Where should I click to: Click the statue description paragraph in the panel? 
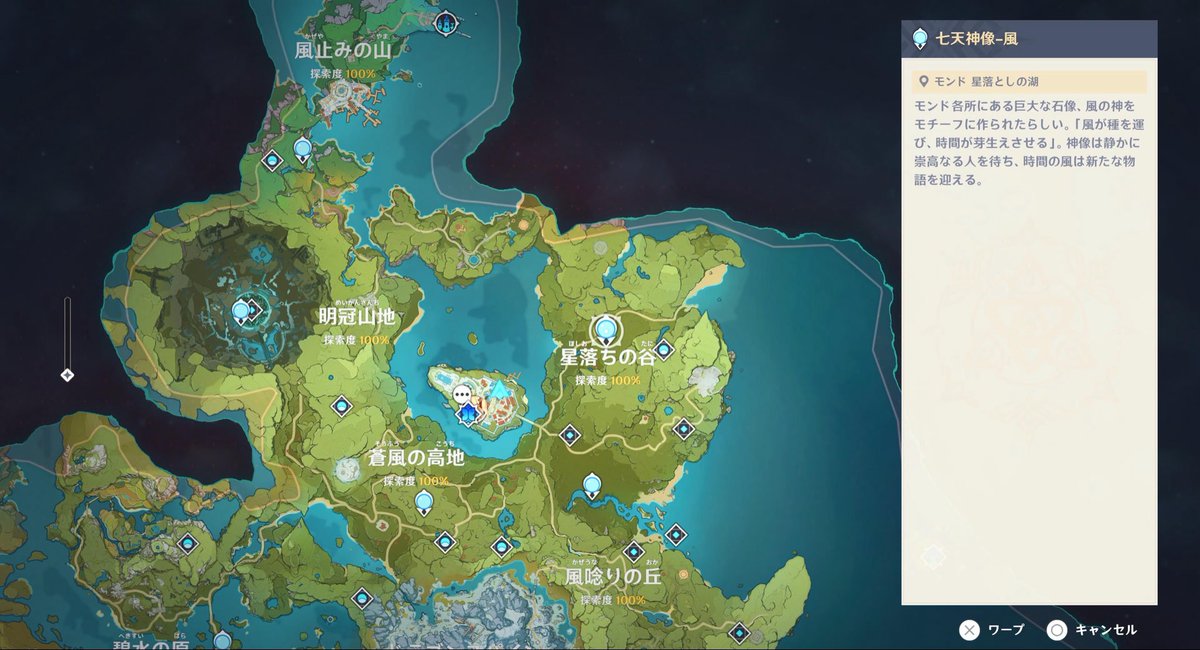1027,143
